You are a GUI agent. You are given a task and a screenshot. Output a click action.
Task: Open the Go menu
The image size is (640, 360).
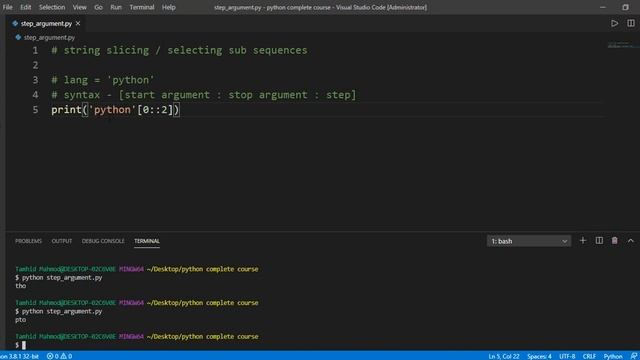(98, 7)
